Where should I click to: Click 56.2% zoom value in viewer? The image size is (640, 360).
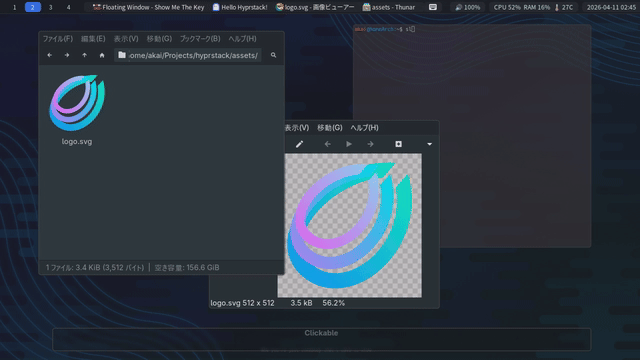coord(333,303)
